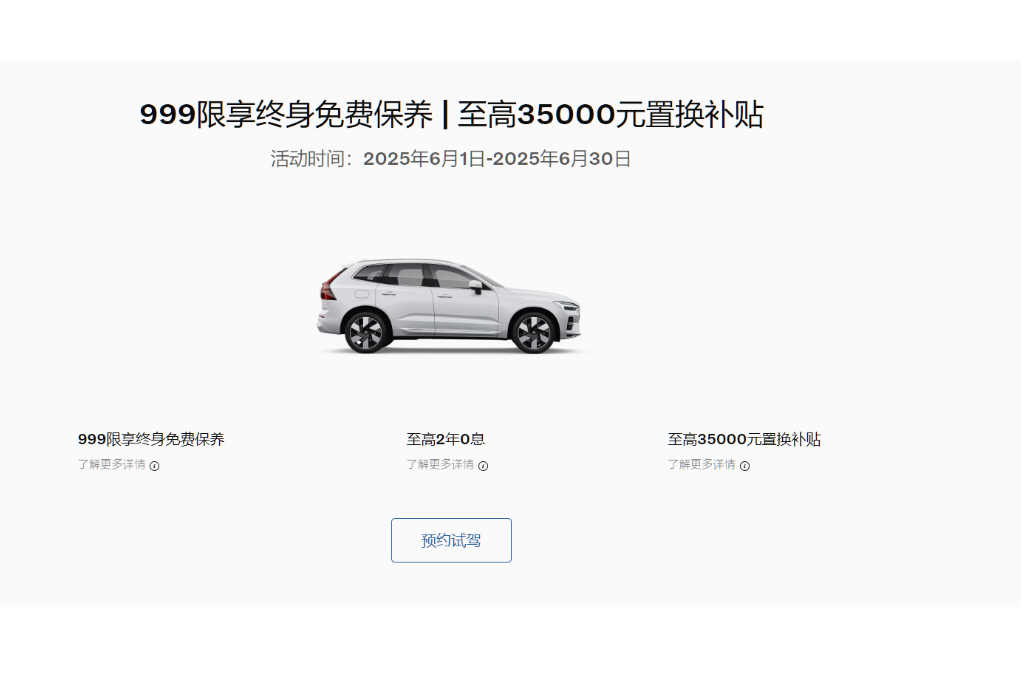Click the front wheel of the SUV
Viewport: 1024px width, 683px height.
click(534, 332)
